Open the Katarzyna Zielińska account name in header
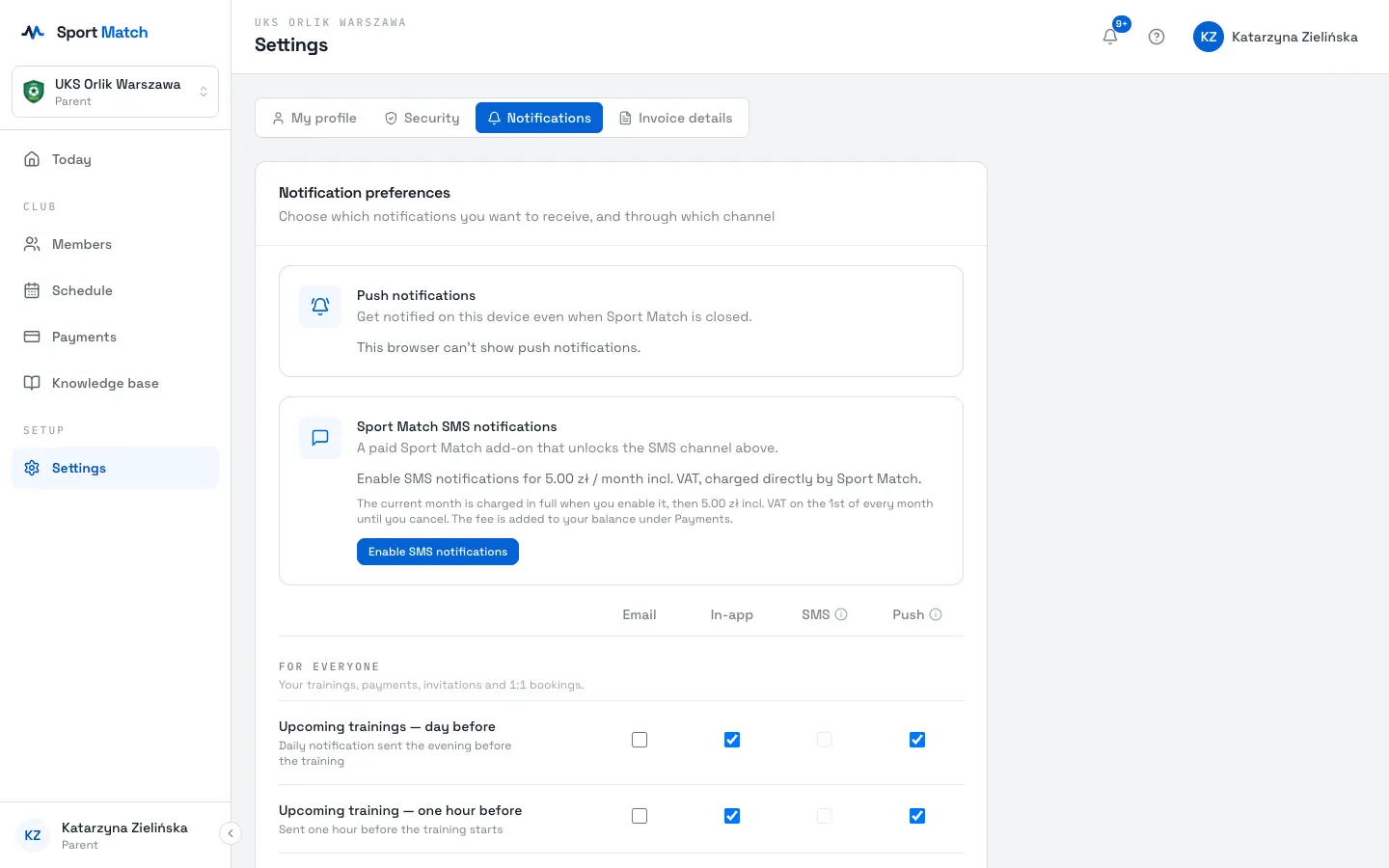Image resolution: width=1389 pixels, height=868 pixels. (x=1294, y=37)
